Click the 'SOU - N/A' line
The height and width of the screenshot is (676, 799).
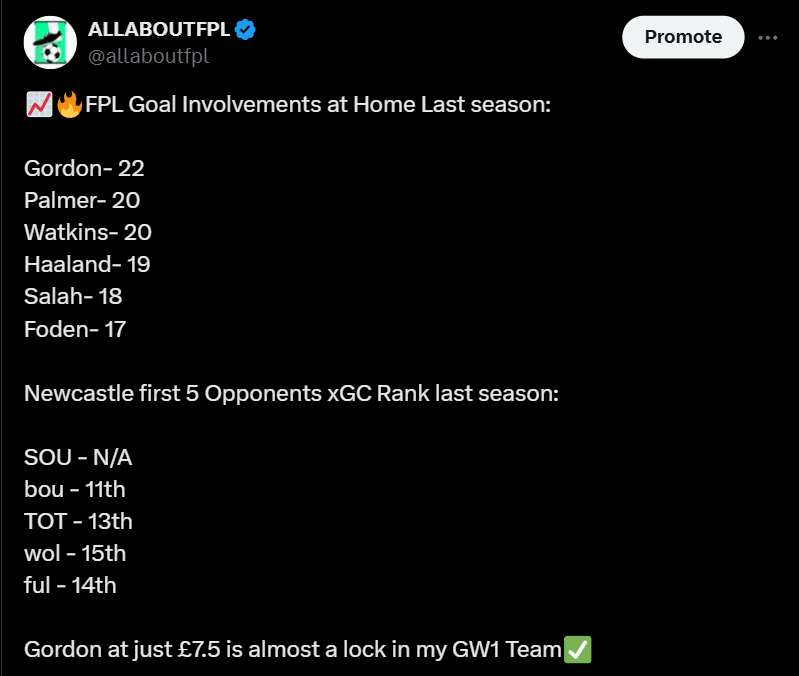(x=78, y=457)
